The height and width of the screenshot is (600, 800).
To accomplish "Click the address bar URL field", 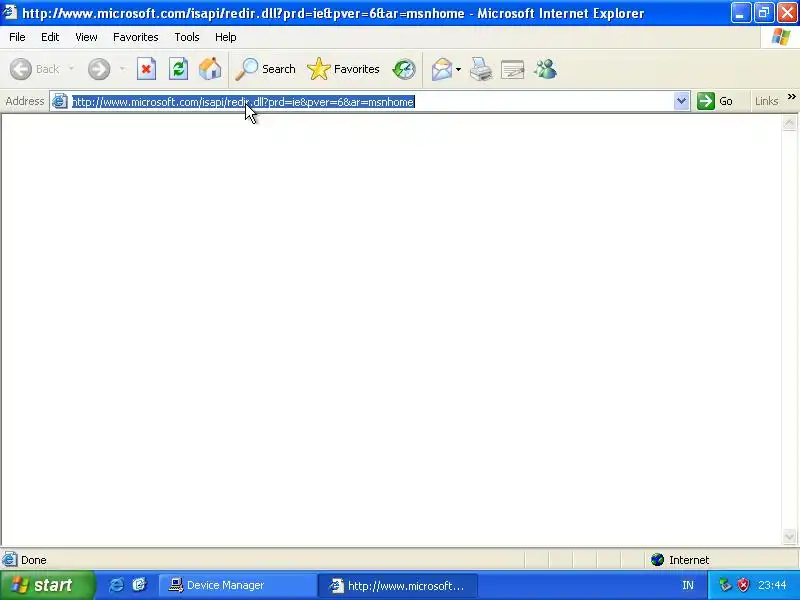I will coord(370,102).
